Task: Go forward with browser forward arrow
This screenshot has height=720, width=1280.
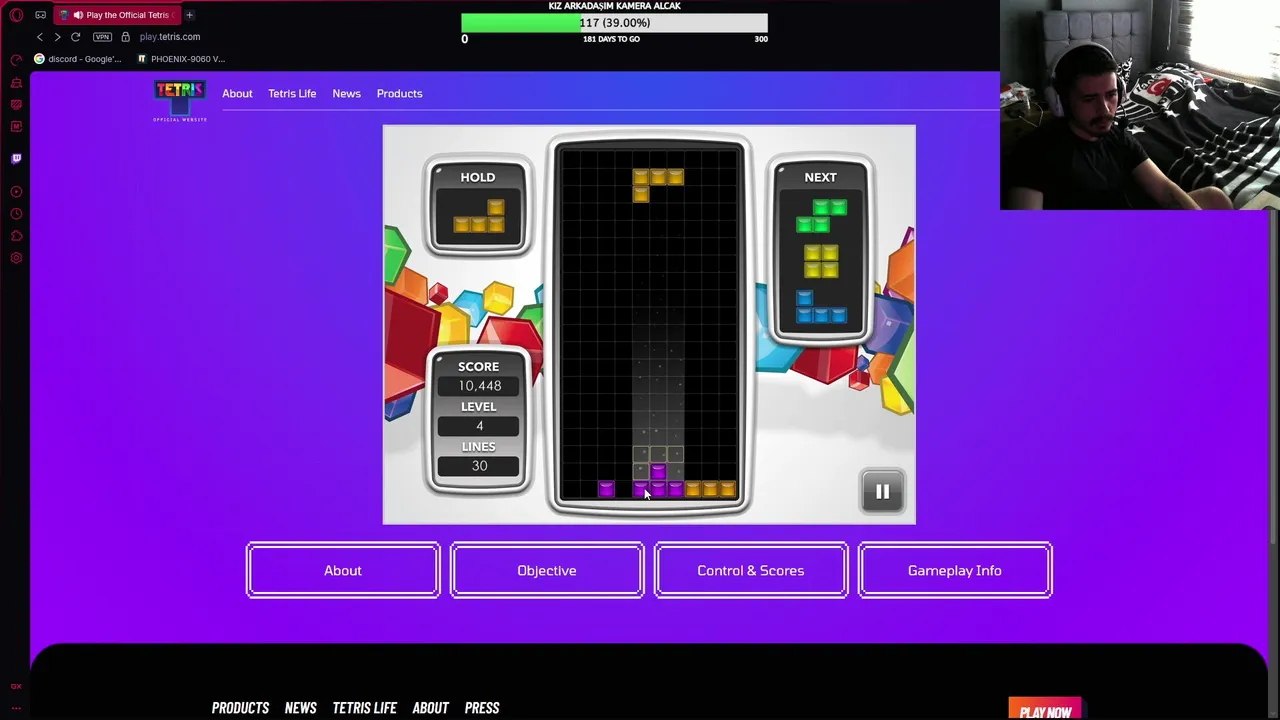Action: (x=57, y=37)
